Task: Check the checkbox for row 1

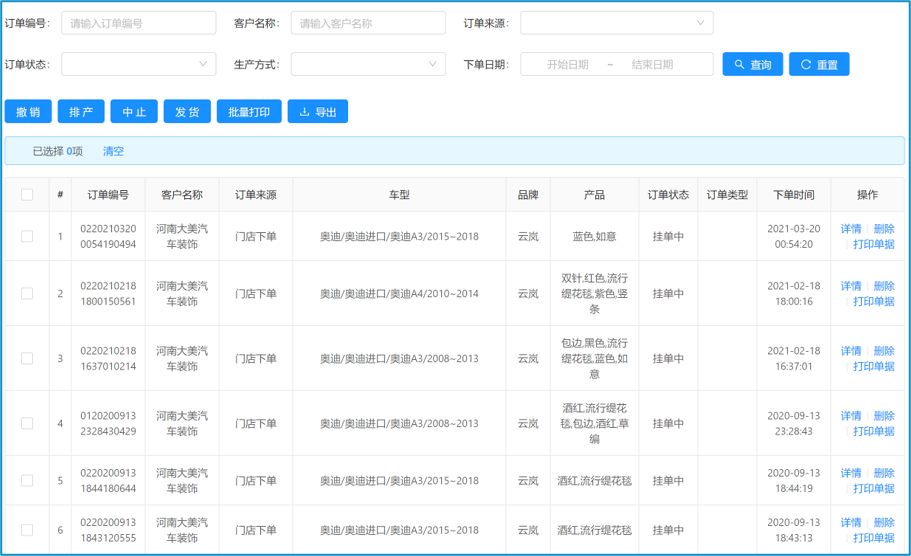Action: coord(27,237)
